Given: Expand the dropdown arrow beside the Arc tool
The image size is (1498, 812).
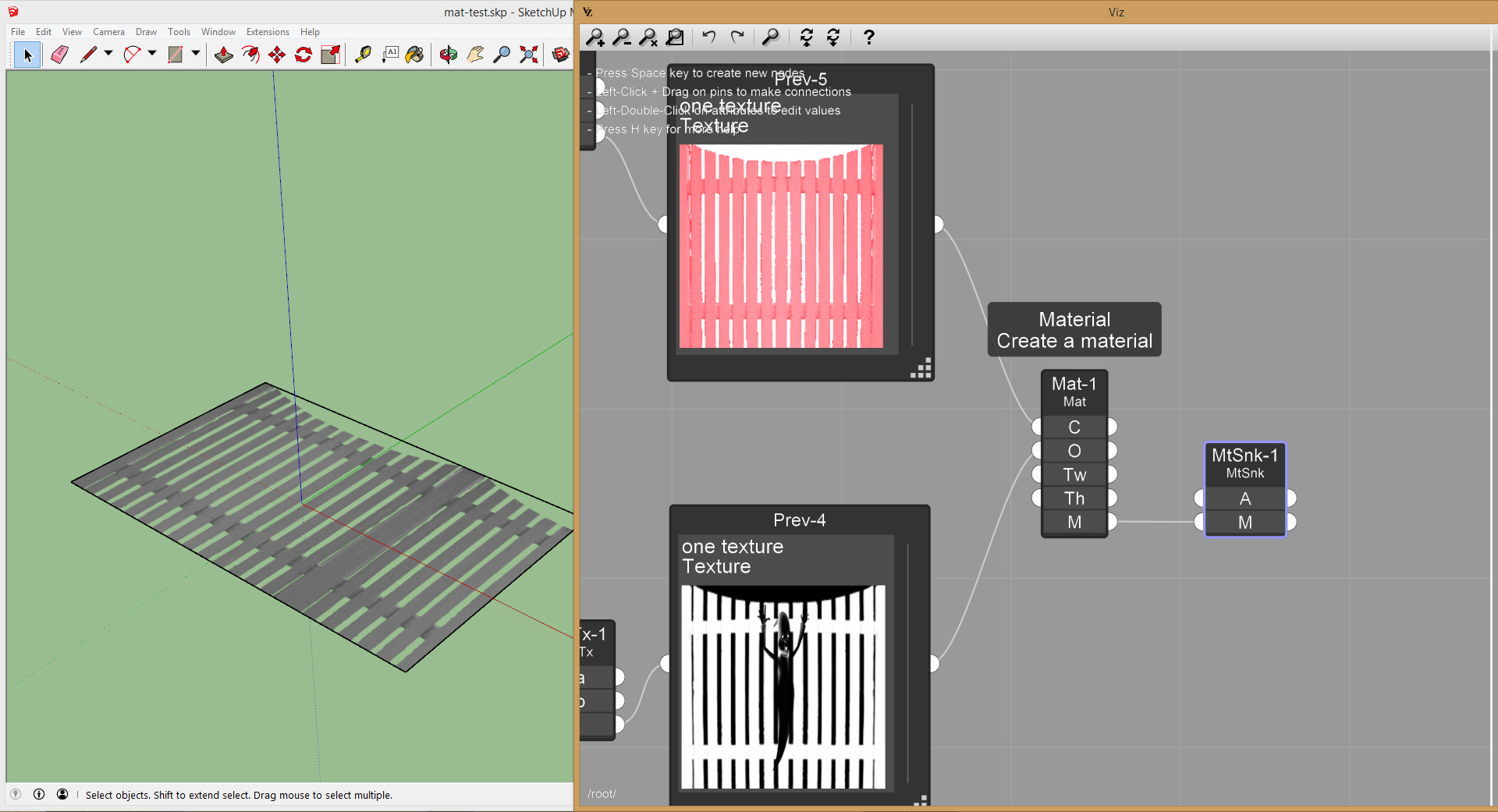Looking at the screenshot, I should tap(152, 54).
